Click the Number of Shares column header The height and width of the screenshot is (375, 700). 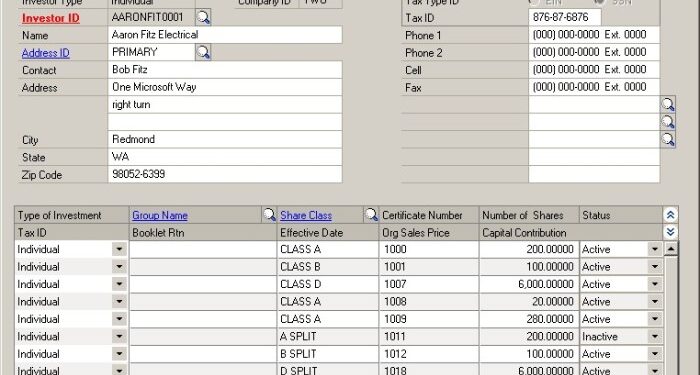pos(529,215)
